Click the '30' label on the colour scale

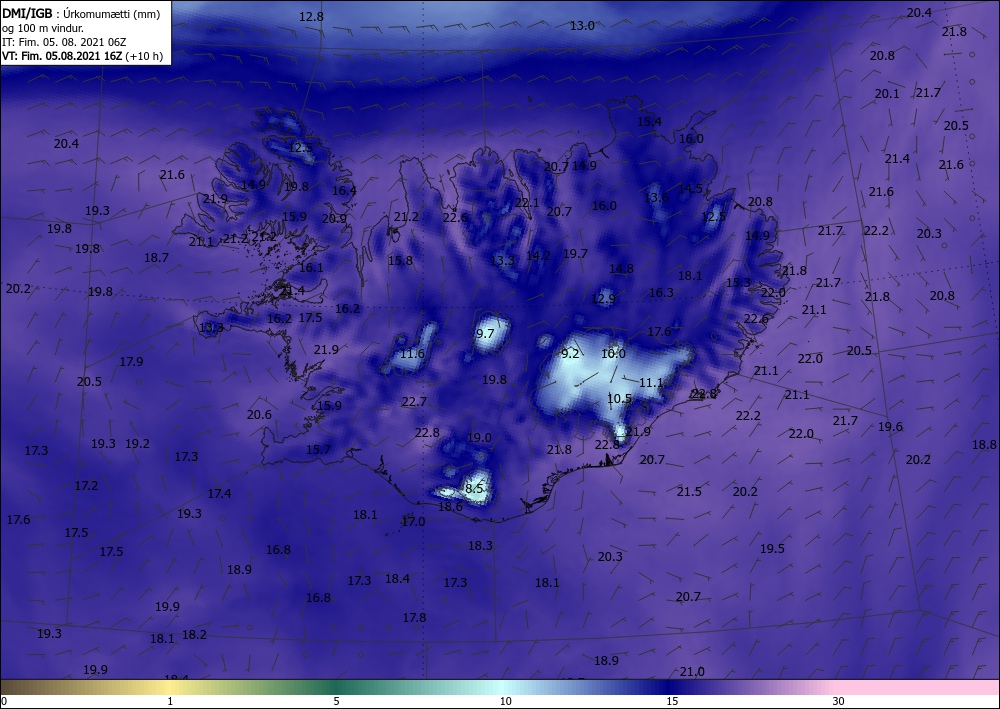click(x=839, y=701)
